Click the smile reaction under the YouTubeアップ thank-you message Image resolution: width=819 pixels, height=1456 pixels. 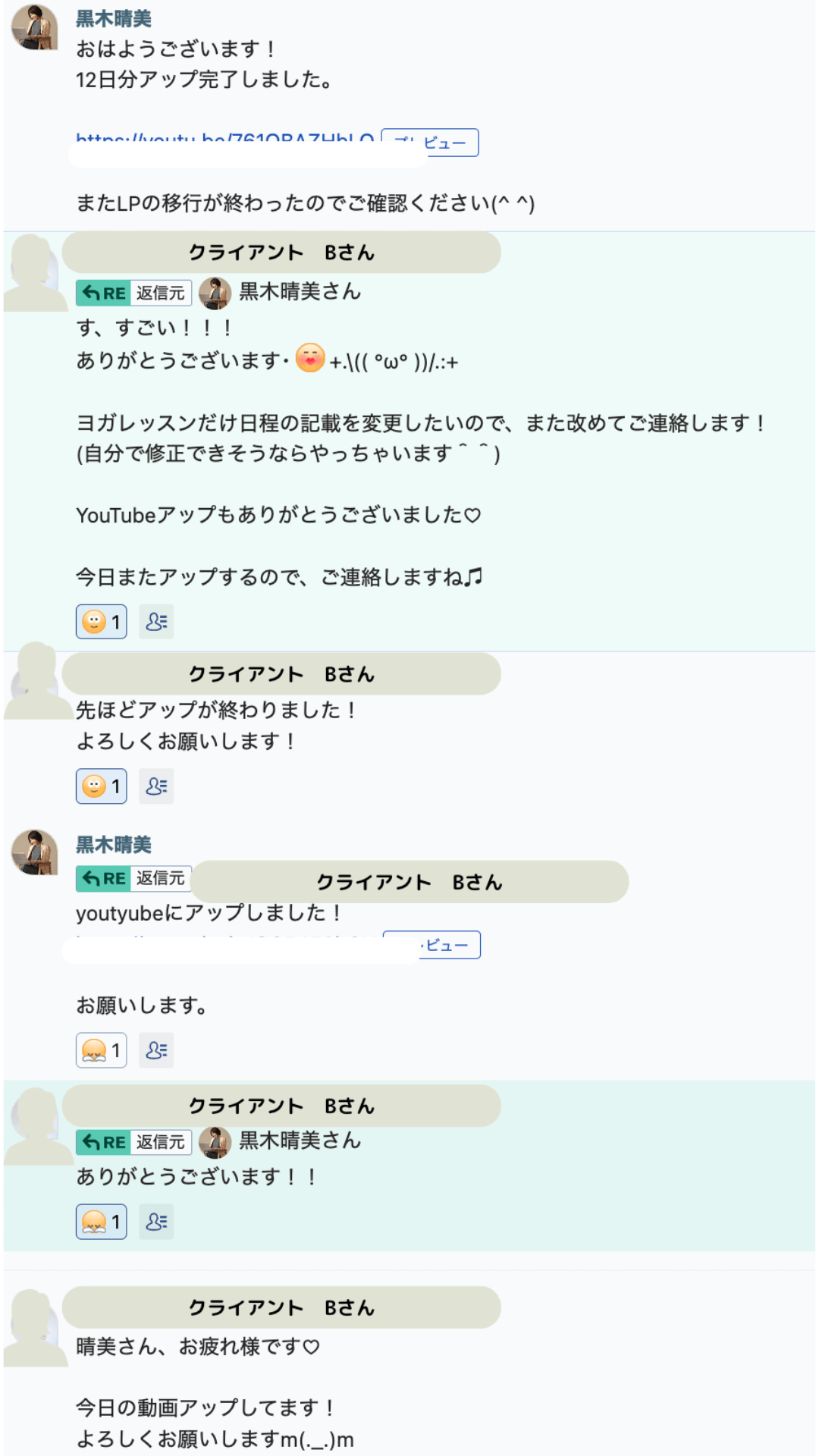(101, 622)
